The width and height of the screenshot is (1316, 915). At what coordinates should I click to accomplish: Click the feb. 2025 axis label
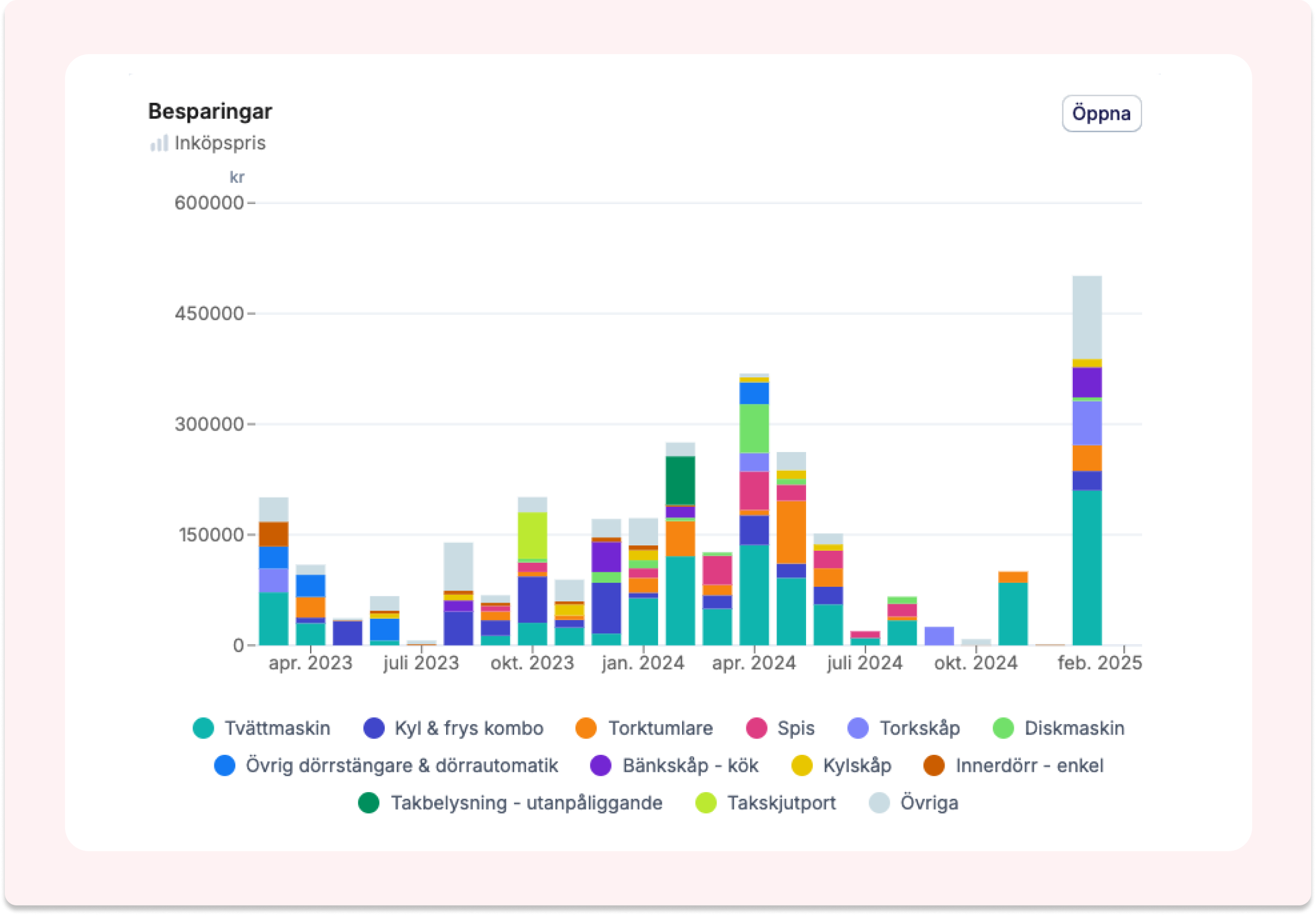tap(1100, 663)
